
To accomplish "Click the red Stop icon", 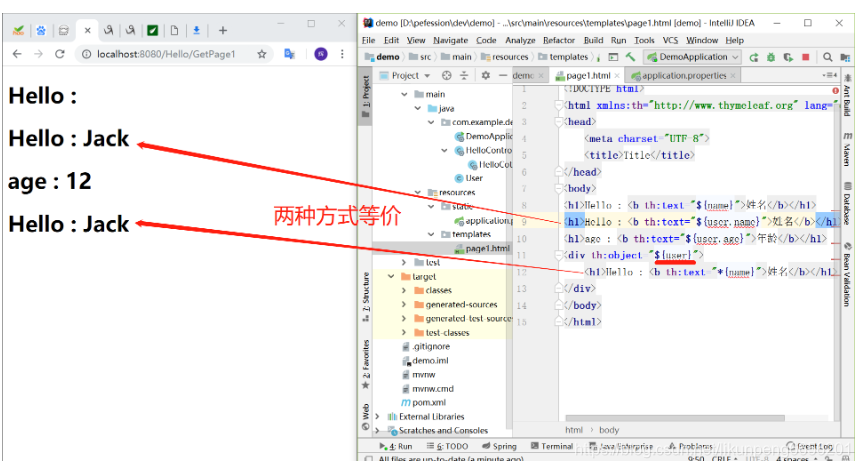I will pyautogui.click(x=806, y=57).
